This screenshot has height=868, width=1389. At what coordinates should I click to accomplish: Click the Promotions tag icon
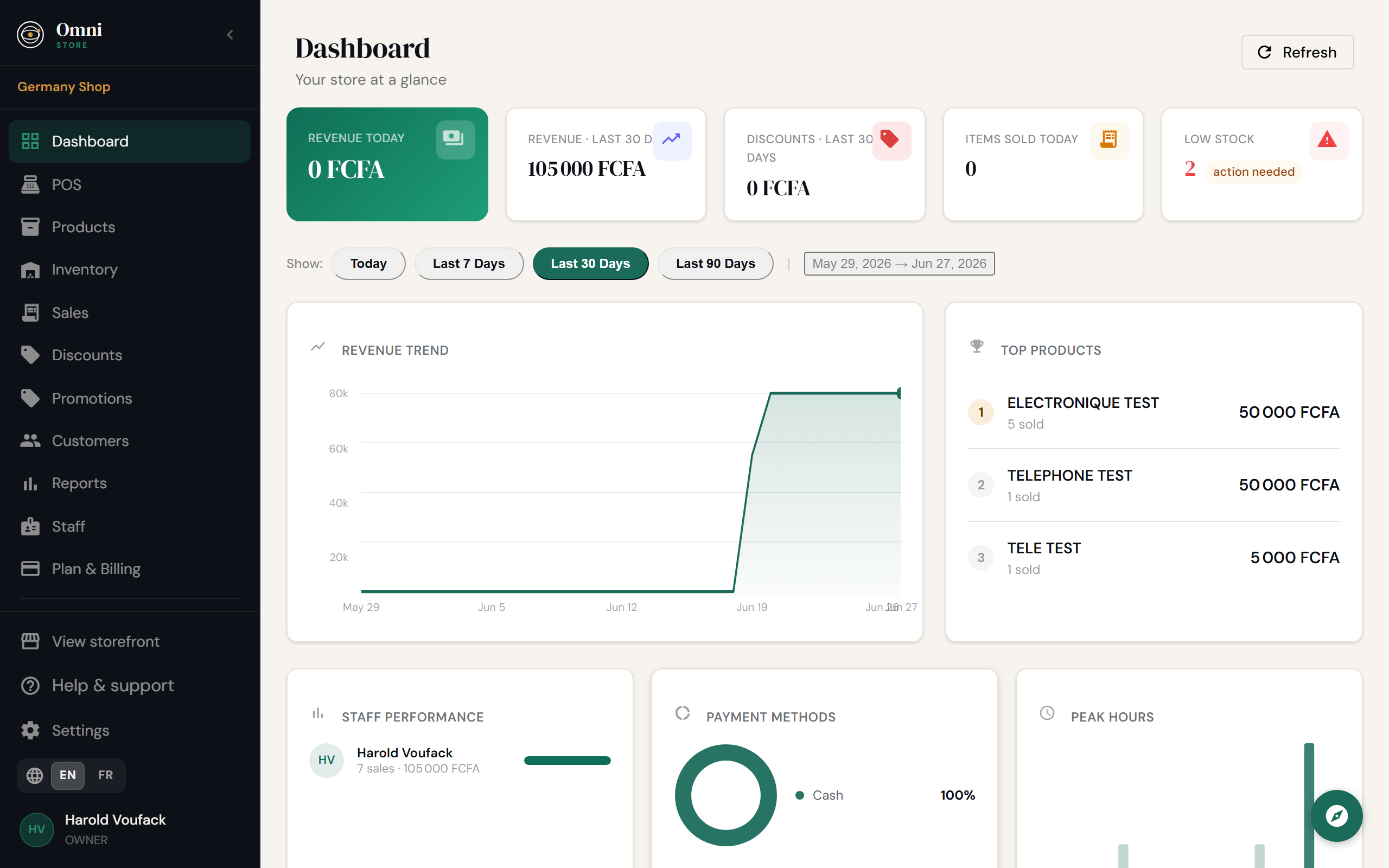point(30,398)
